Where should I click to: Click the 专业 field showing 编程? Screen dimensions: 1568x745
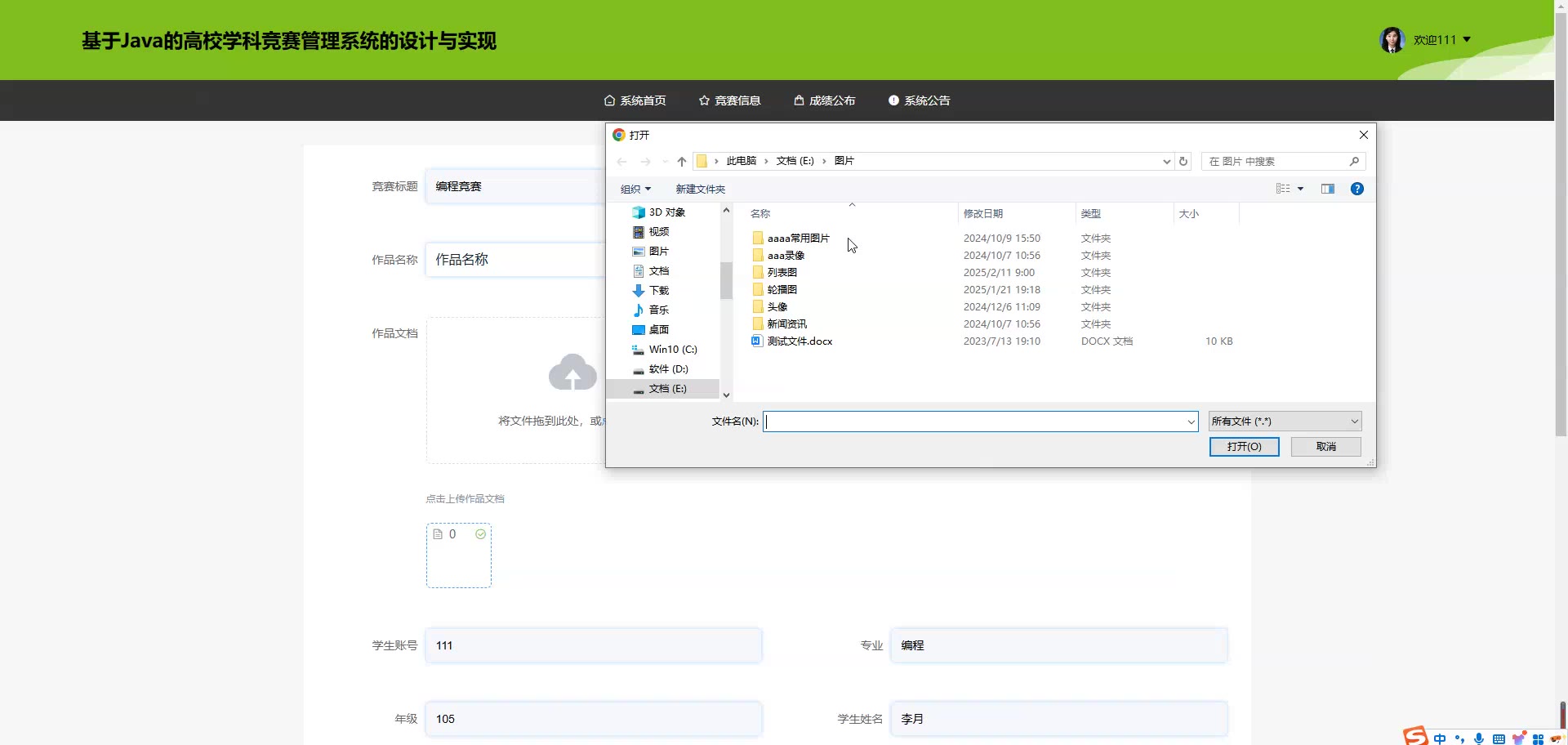(x=1059, y=645)
